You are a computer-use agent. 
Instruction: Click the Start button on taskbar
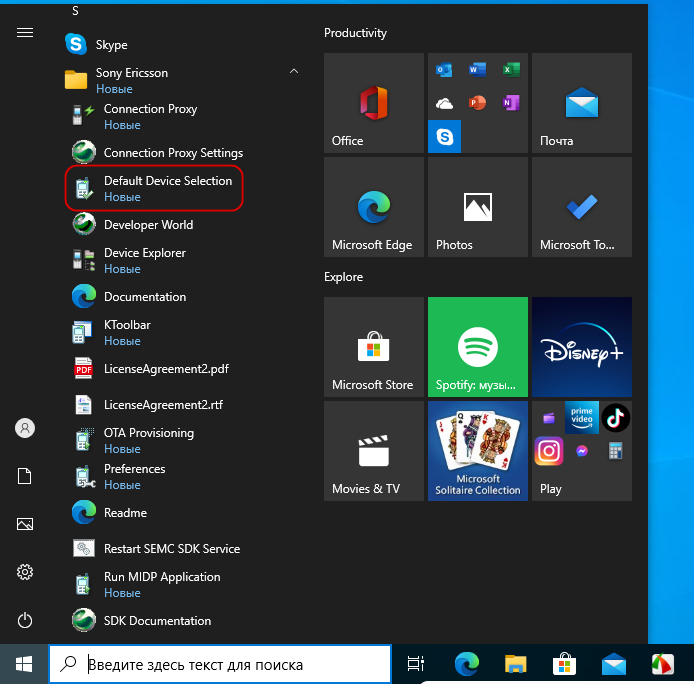point(24,664)
